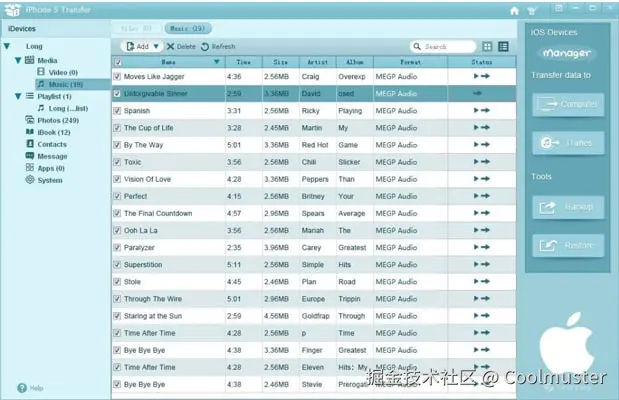
Task: Open Photos (249) in sidebar
Action: coord(52,120)
